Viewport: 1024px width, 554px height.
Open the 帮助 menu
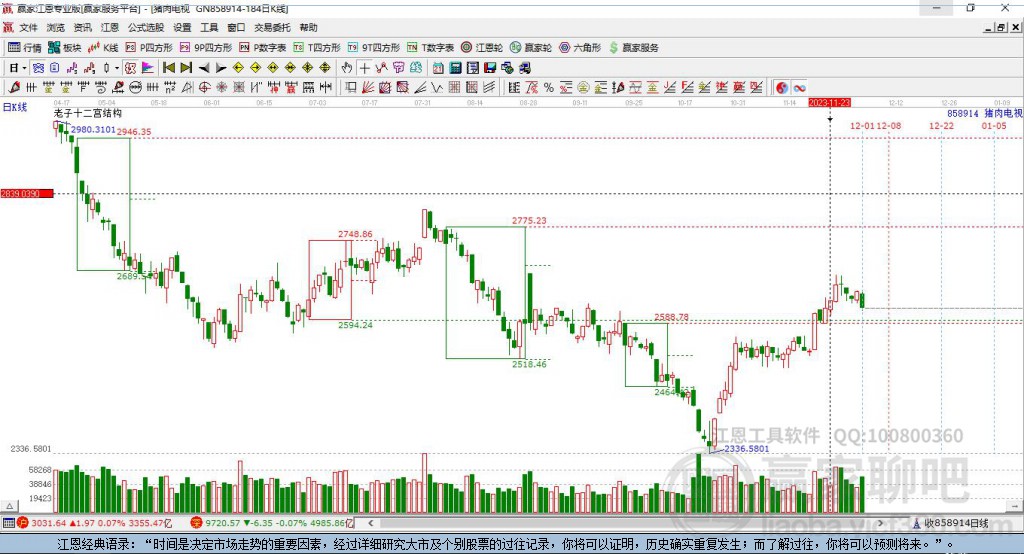(x=308, y=27)
